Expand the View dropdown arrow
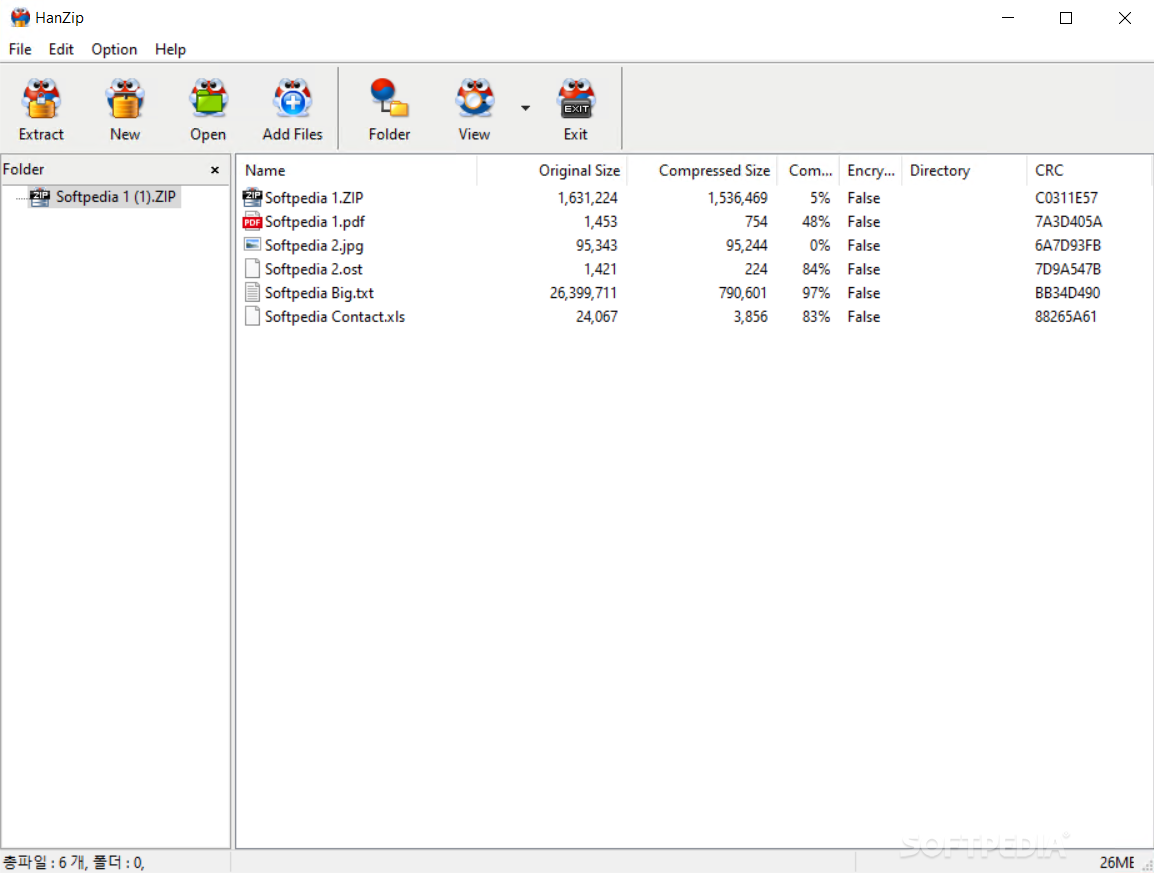 click(525, 108)
